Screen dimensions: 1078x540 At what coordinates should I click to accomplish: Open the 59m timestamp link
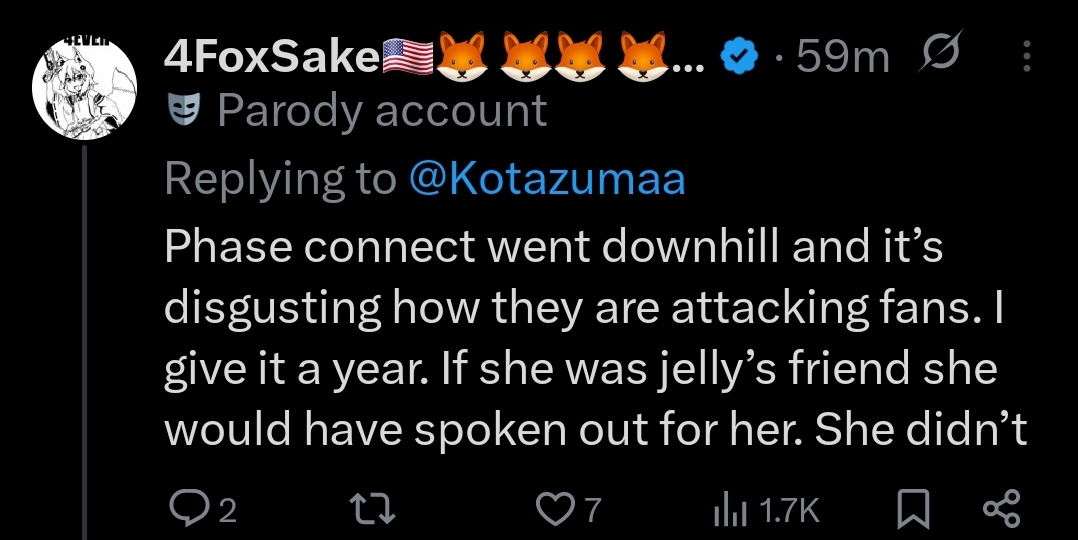point(843,57)
